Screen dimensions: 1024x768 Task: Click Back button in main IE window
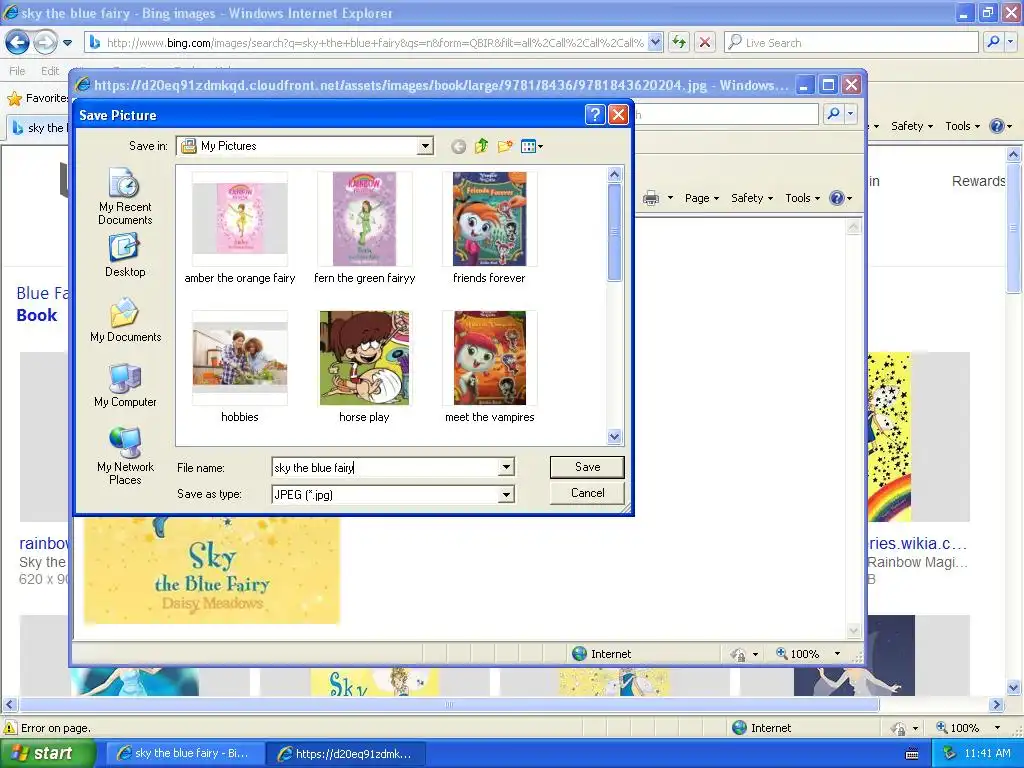[x=18, y=42]
